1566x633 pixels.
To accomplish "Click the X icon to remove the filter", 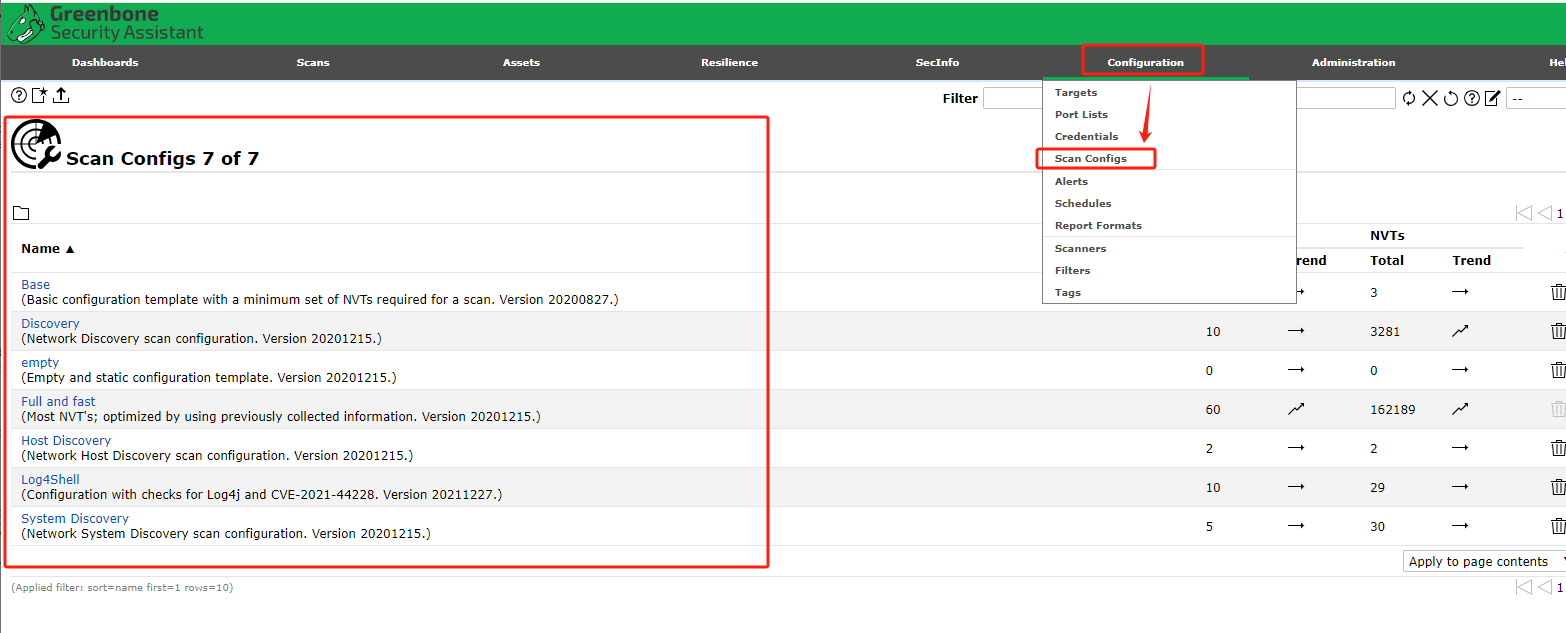I will pos(1430,98).
